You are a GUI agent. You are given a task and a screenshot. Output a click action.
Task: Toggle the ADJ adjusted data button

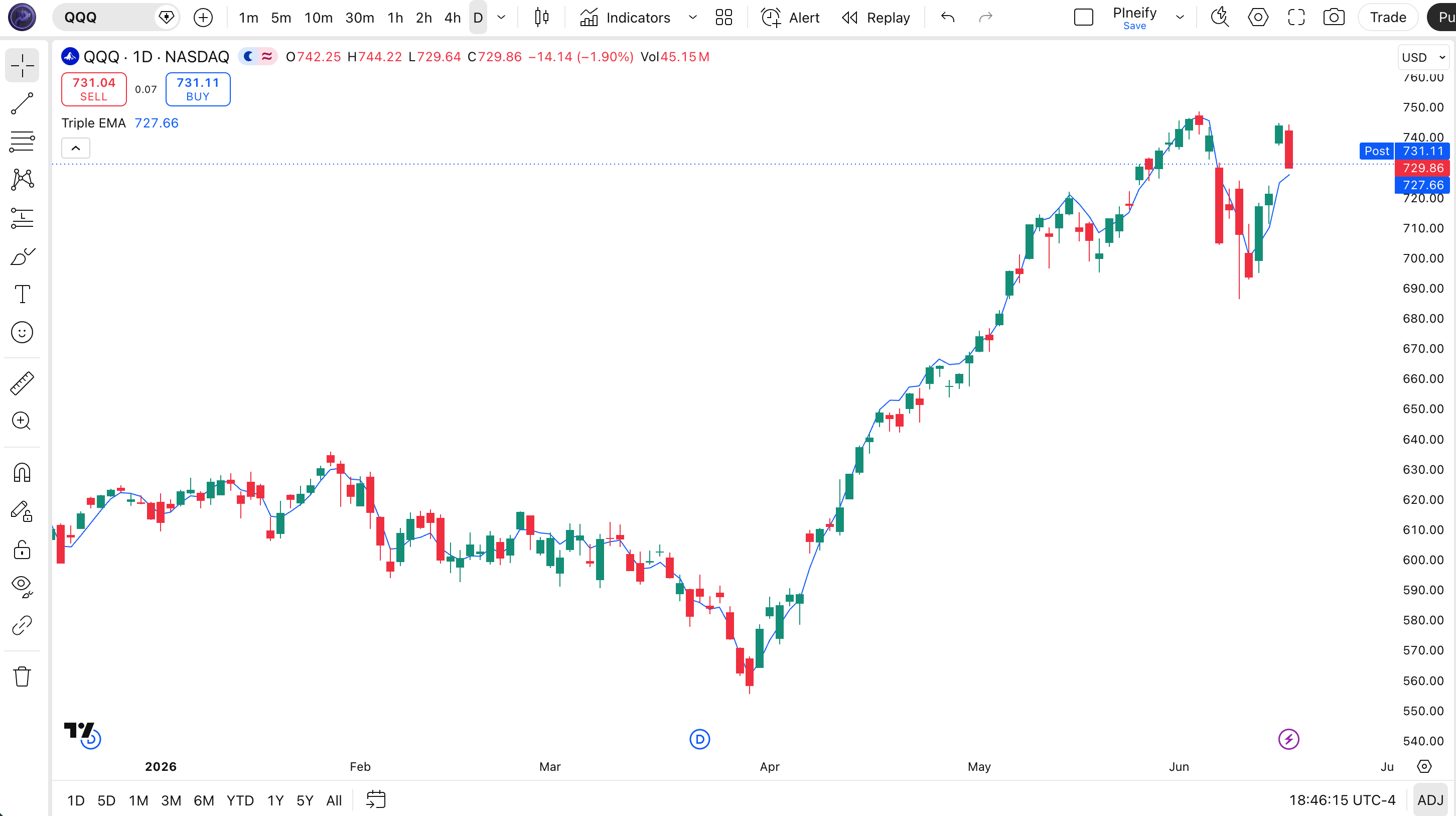[x=1430, y=799]
